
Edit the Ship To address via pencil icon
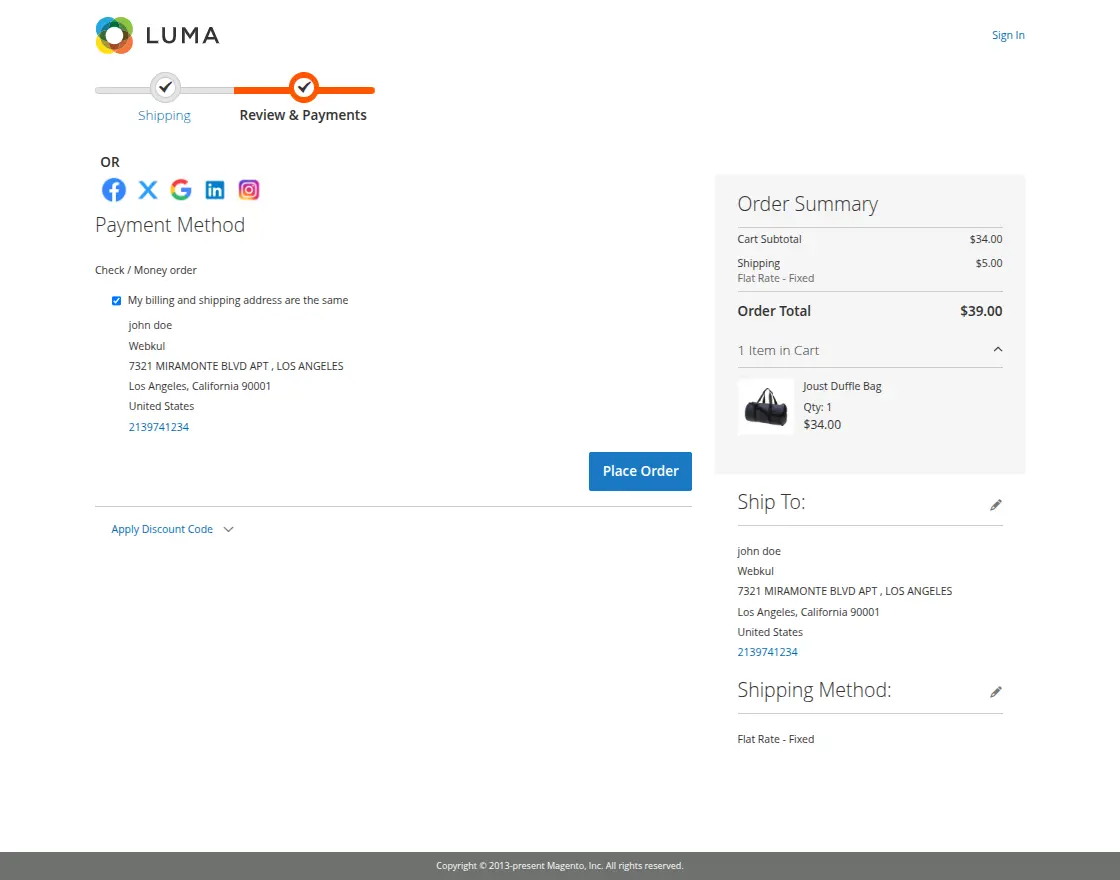coord(996,505)
